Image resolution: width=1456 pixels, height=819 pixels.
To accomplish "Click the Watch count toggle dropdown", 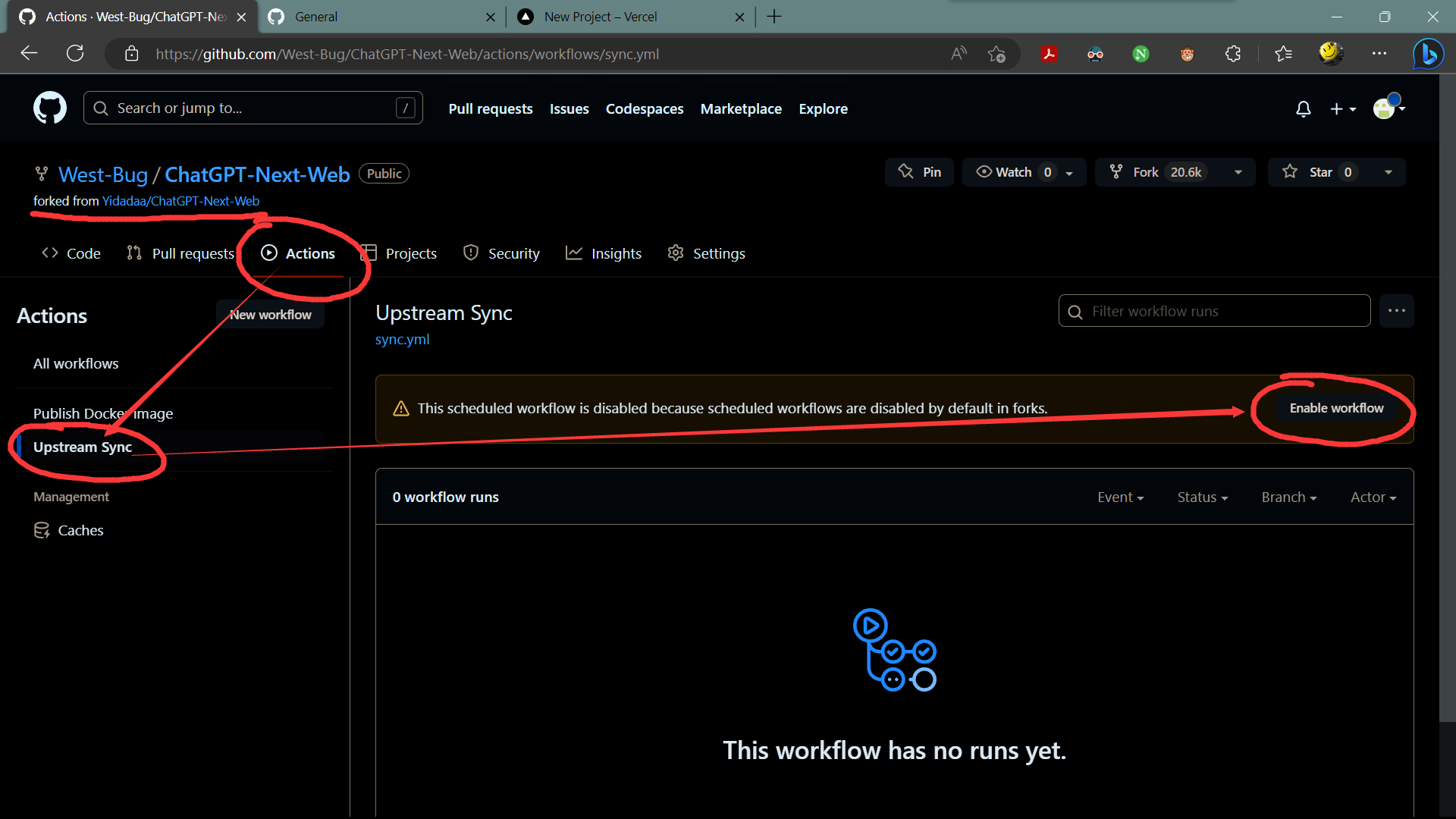I will 1069,172.
